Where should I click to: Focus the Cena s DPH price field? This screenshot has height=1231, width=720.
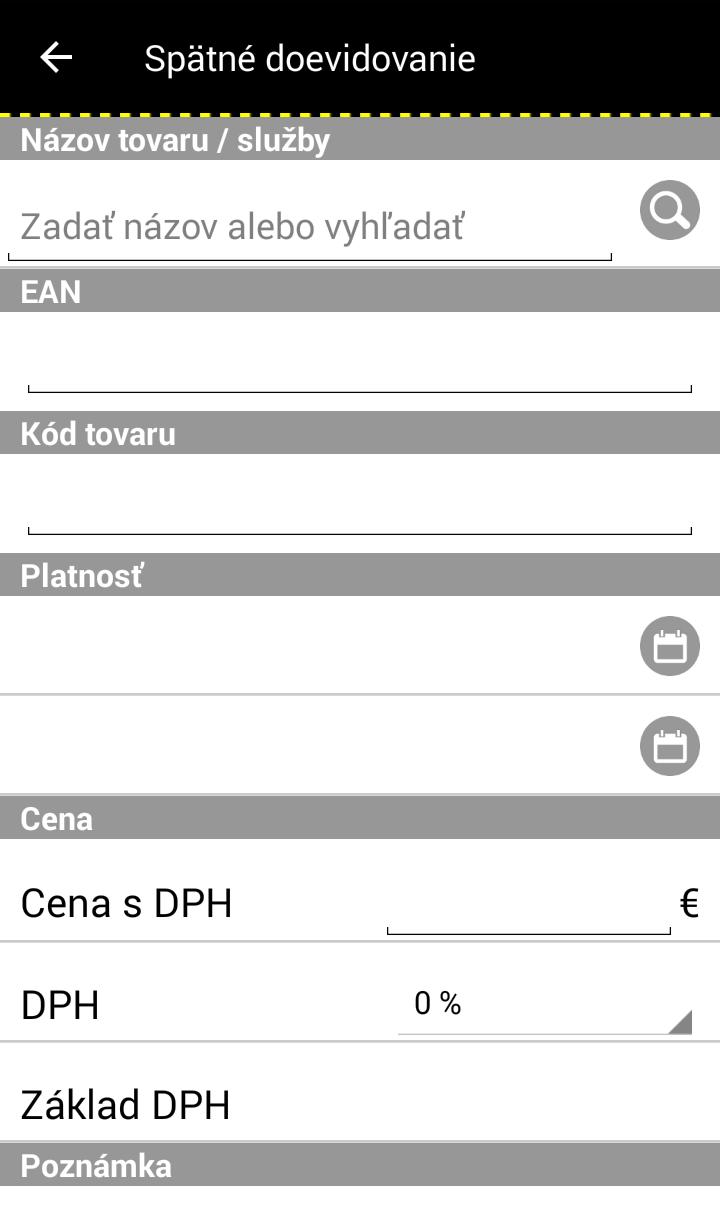[x=529, y=904]
